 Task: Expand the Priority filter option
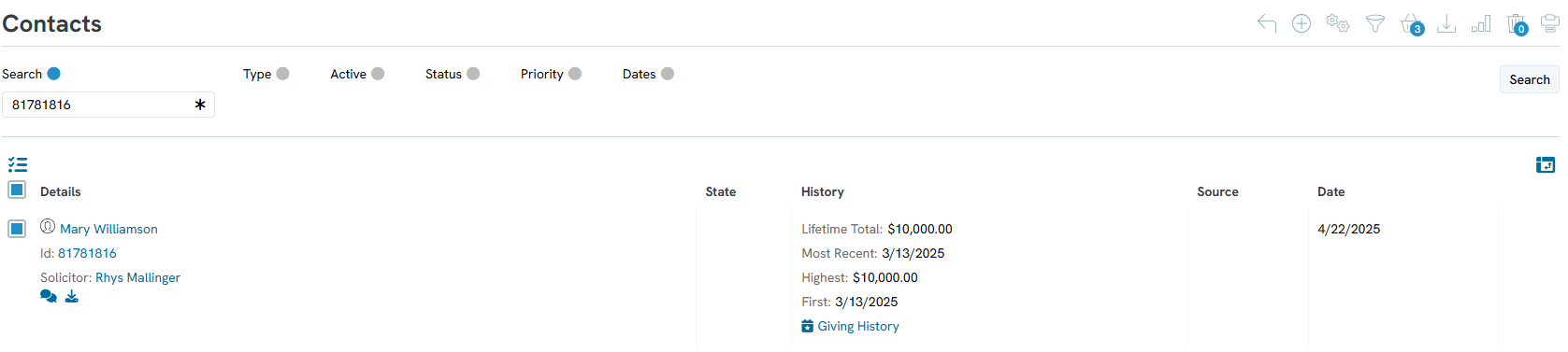575,74
